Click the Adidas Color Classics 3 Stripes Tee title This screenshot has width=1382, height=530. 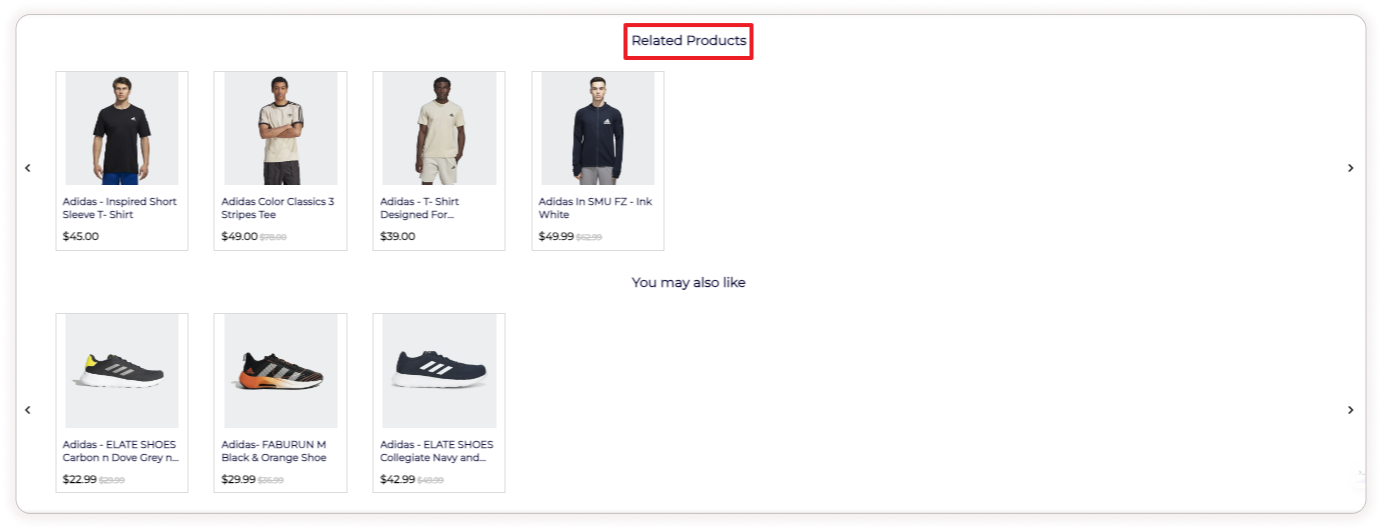(x=277, y=208)
